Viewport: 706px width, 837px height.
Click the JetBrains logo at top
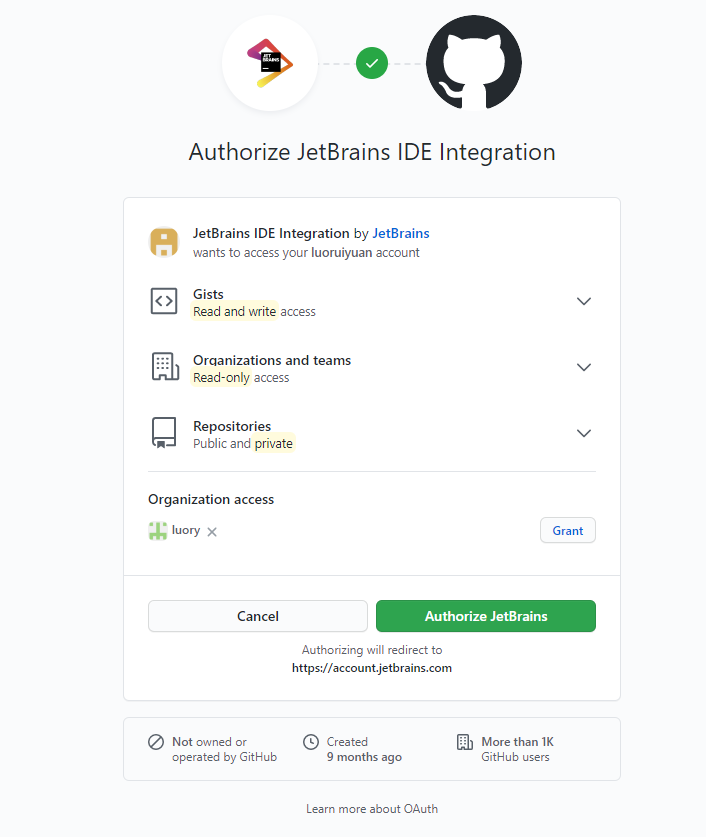click(x=270, y=63)
